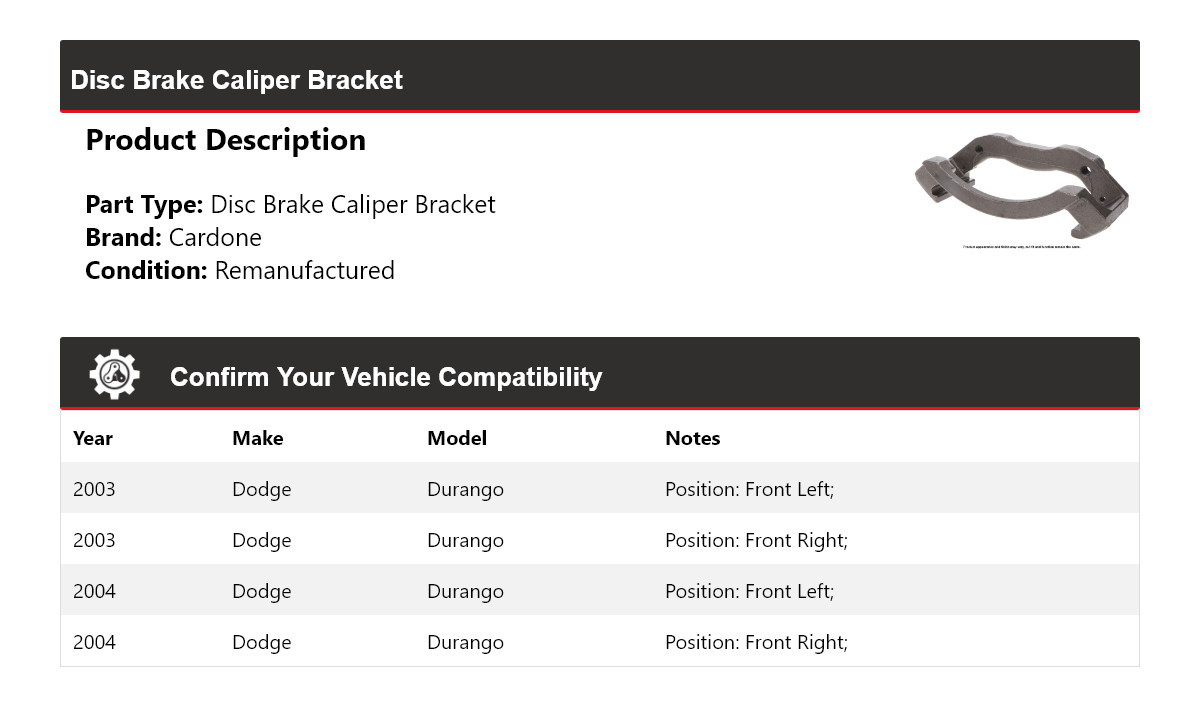Click the Model column header
This screenshot has width=1200, height=707.
(457, 438)
